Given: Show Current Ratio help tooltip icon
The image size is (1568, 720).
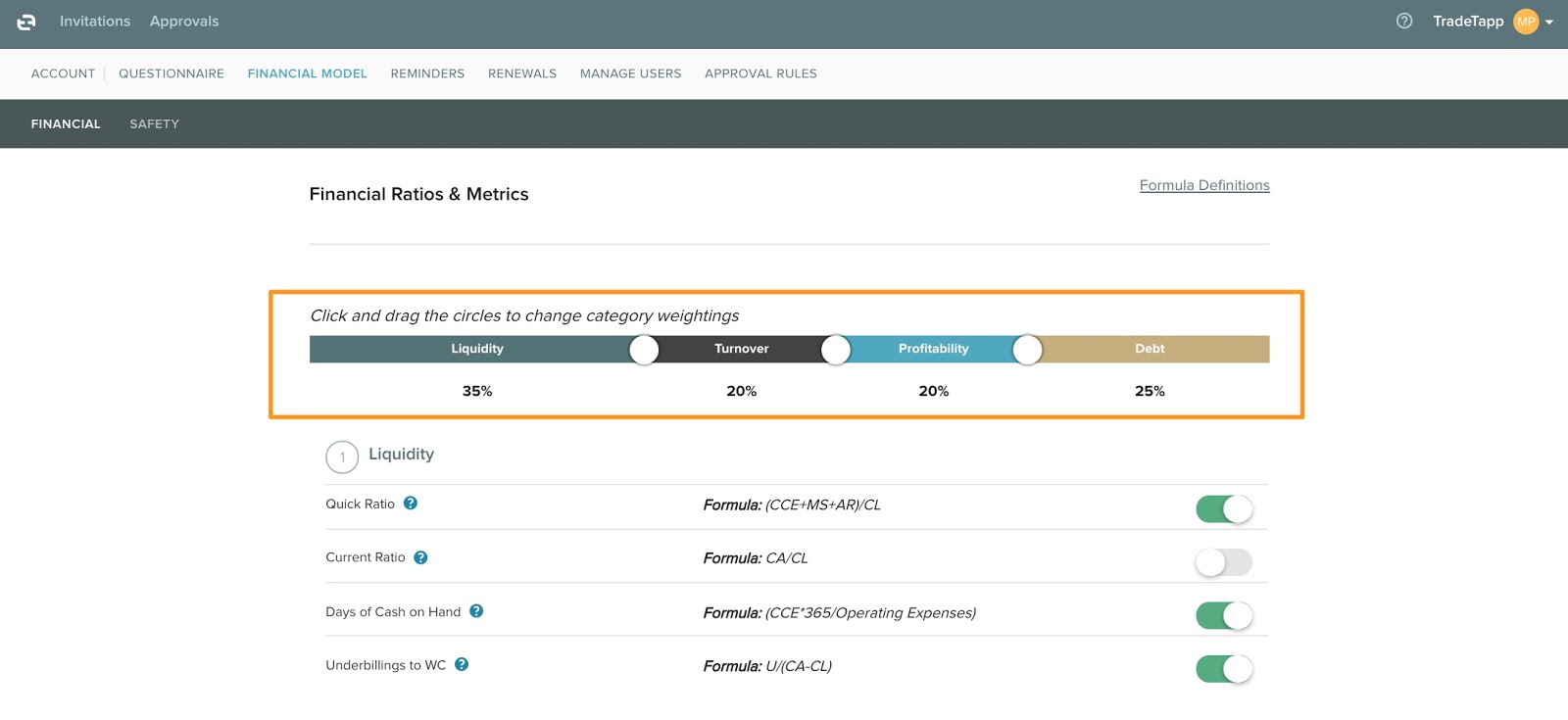Looking at the screenshot, I should pyautogui.click(x=420, y=557).
